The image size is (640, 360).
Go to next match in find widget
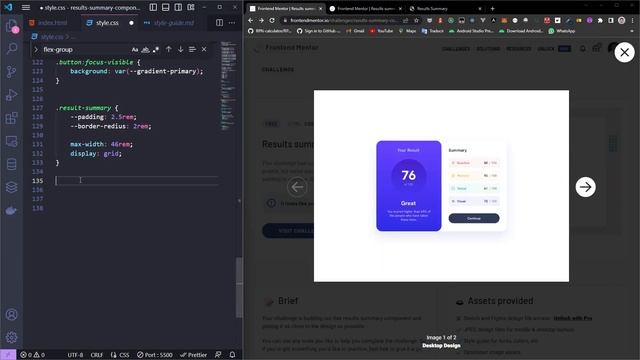pos(180,49)
